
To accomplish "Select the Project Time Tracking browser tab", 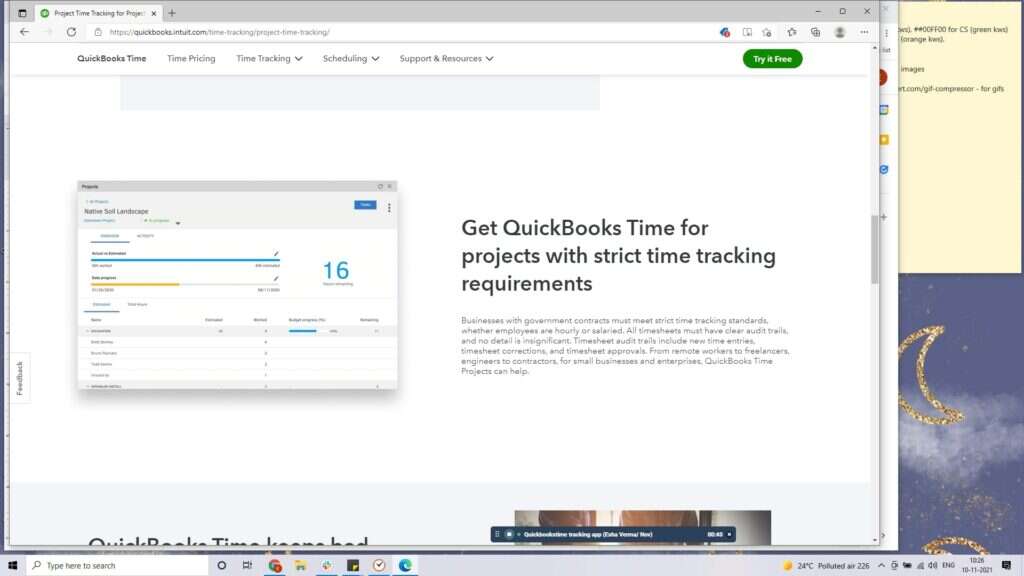I will (x=95, y=13).
